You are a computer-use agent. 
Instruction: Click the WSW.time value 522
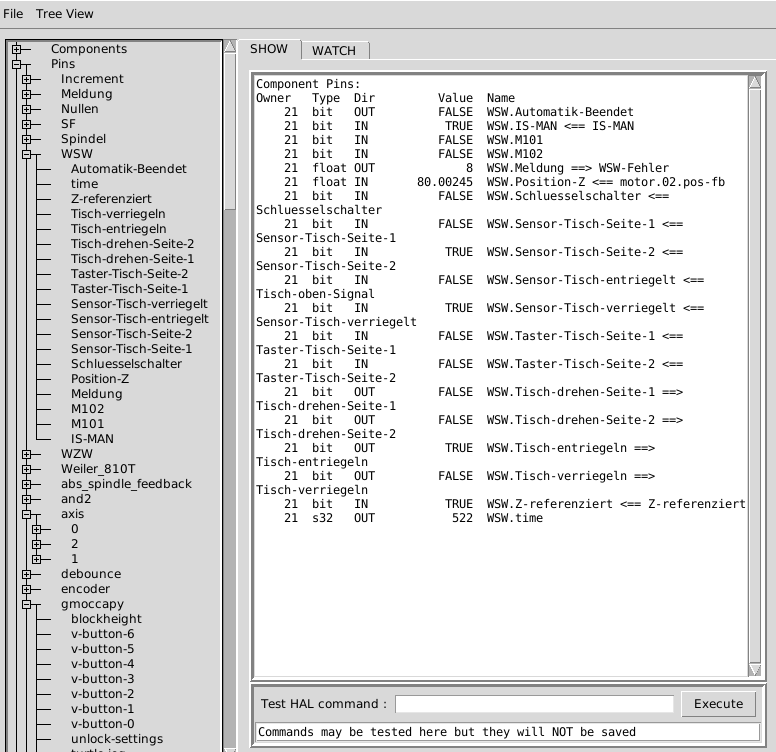[462, 518]
